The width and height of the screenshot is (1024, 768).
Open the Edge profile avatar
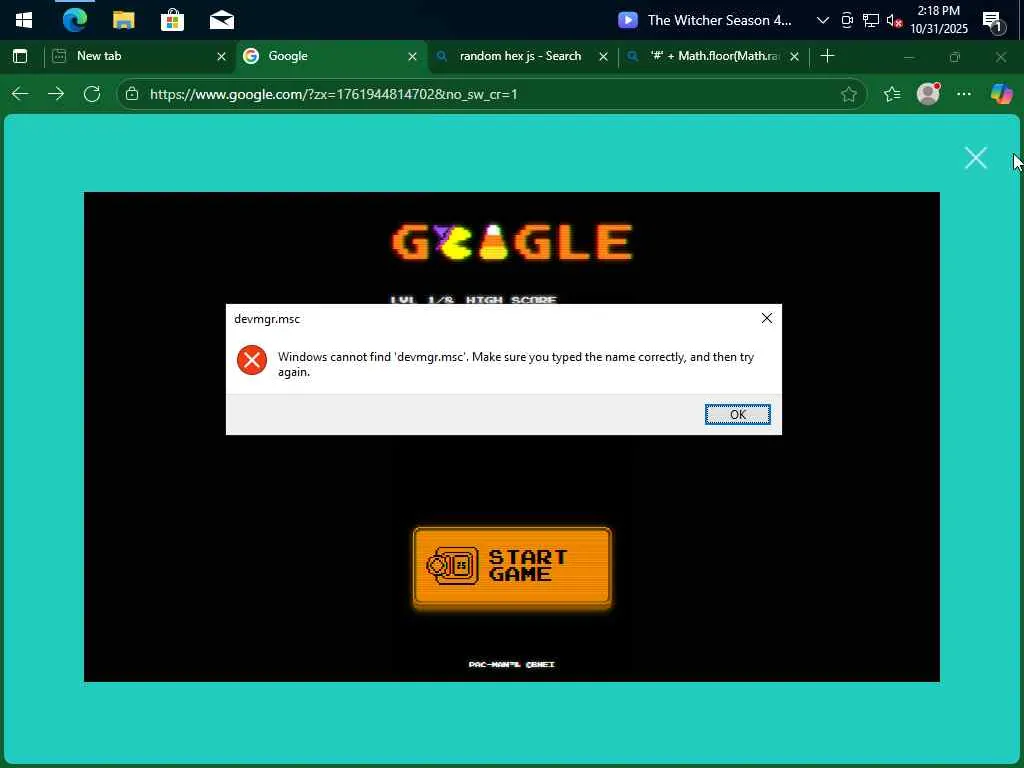[928, 94]
